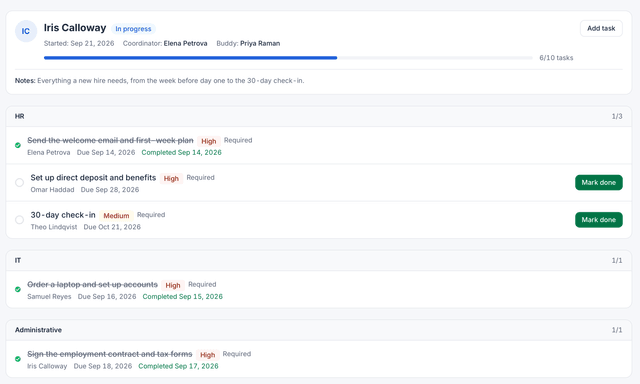Click assignee Samuel Reyes
Image resolution: width=640 pixels, height=384 pixels.
click(x=49, y=297)
